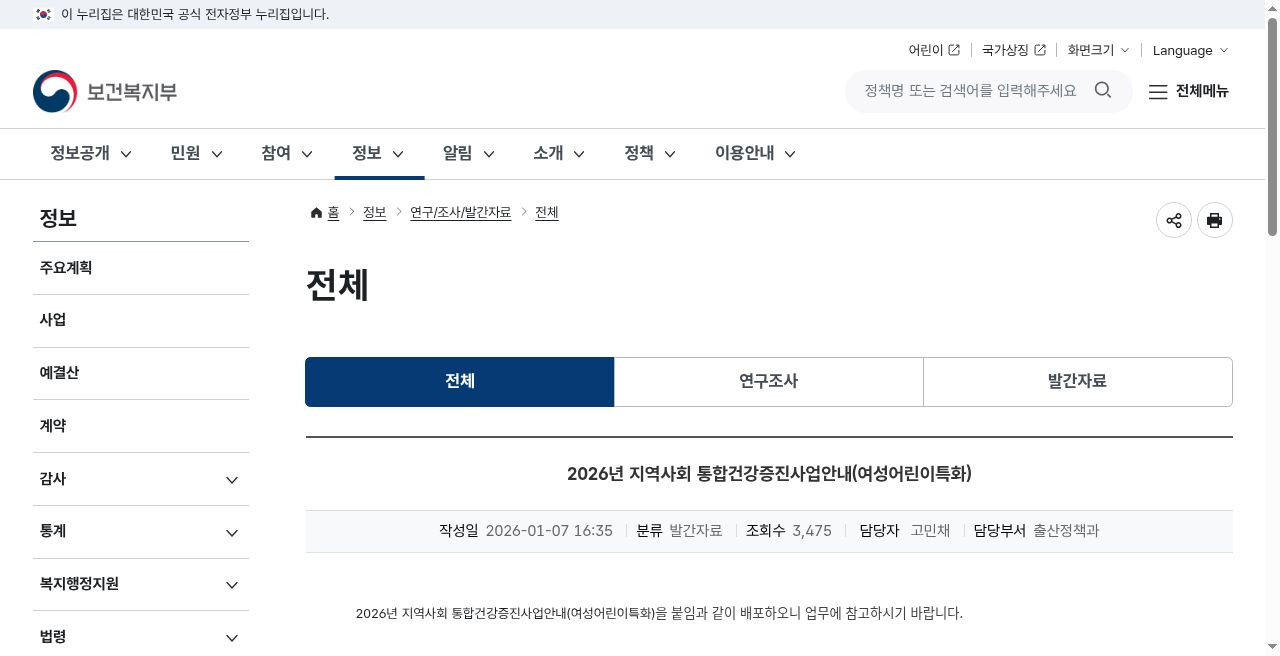Switch to the 발간자료 tab
The width and height of the screenshot is (1280, 656).
[1078, 382]
